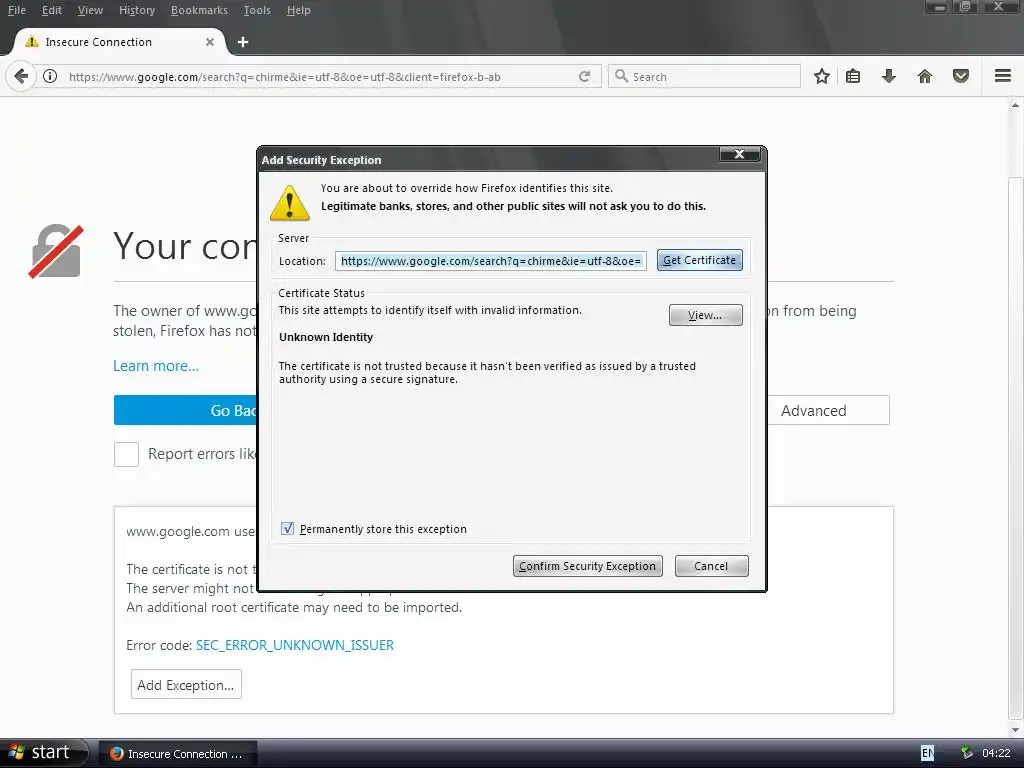Click the scrollbar down arrow
Viewport: 1024px width, 768px height.
click(1015, 729)
